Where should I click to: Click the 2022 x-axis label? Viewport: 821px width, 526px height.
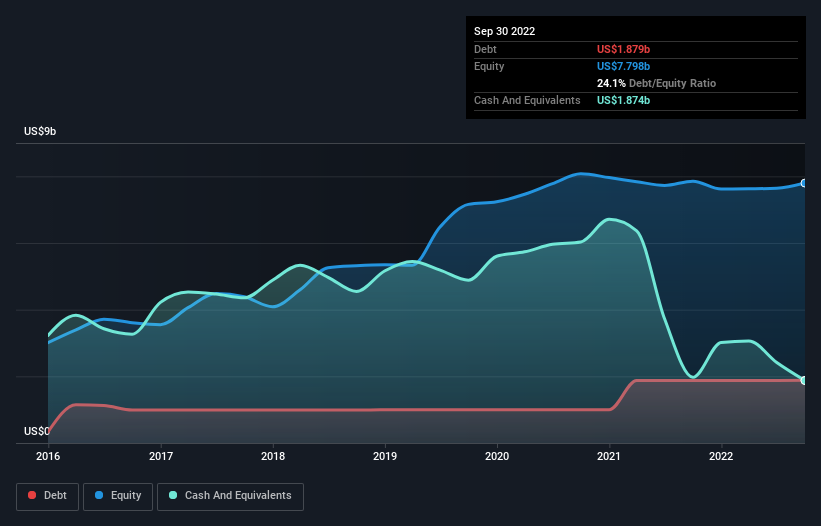[x=721, y=456]
